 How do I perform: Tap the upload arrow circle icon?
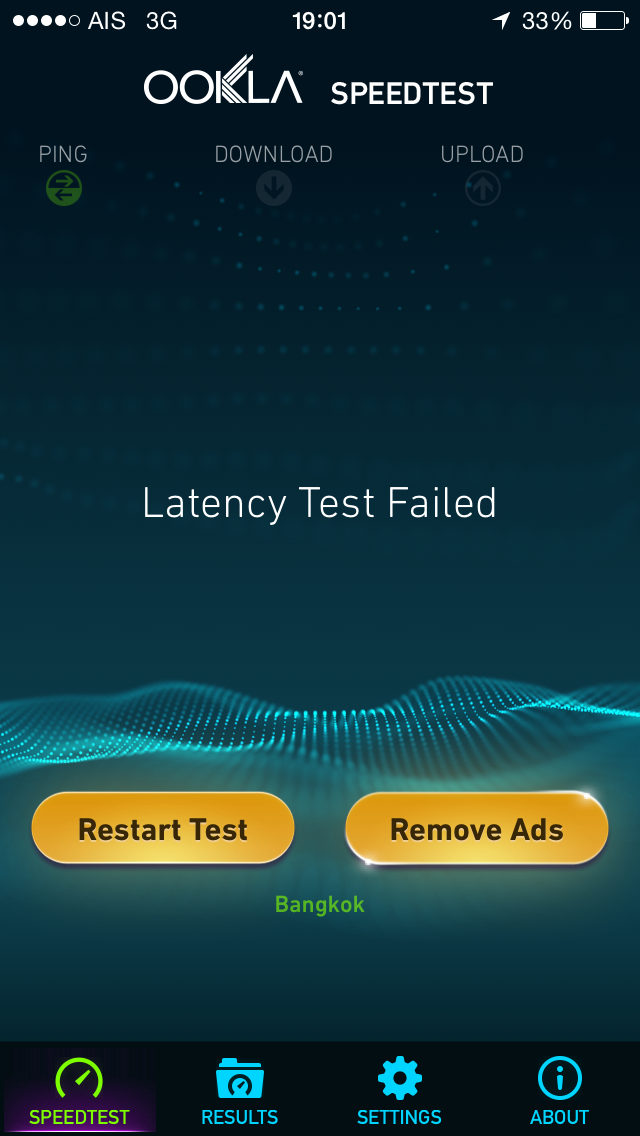(483, 189)
